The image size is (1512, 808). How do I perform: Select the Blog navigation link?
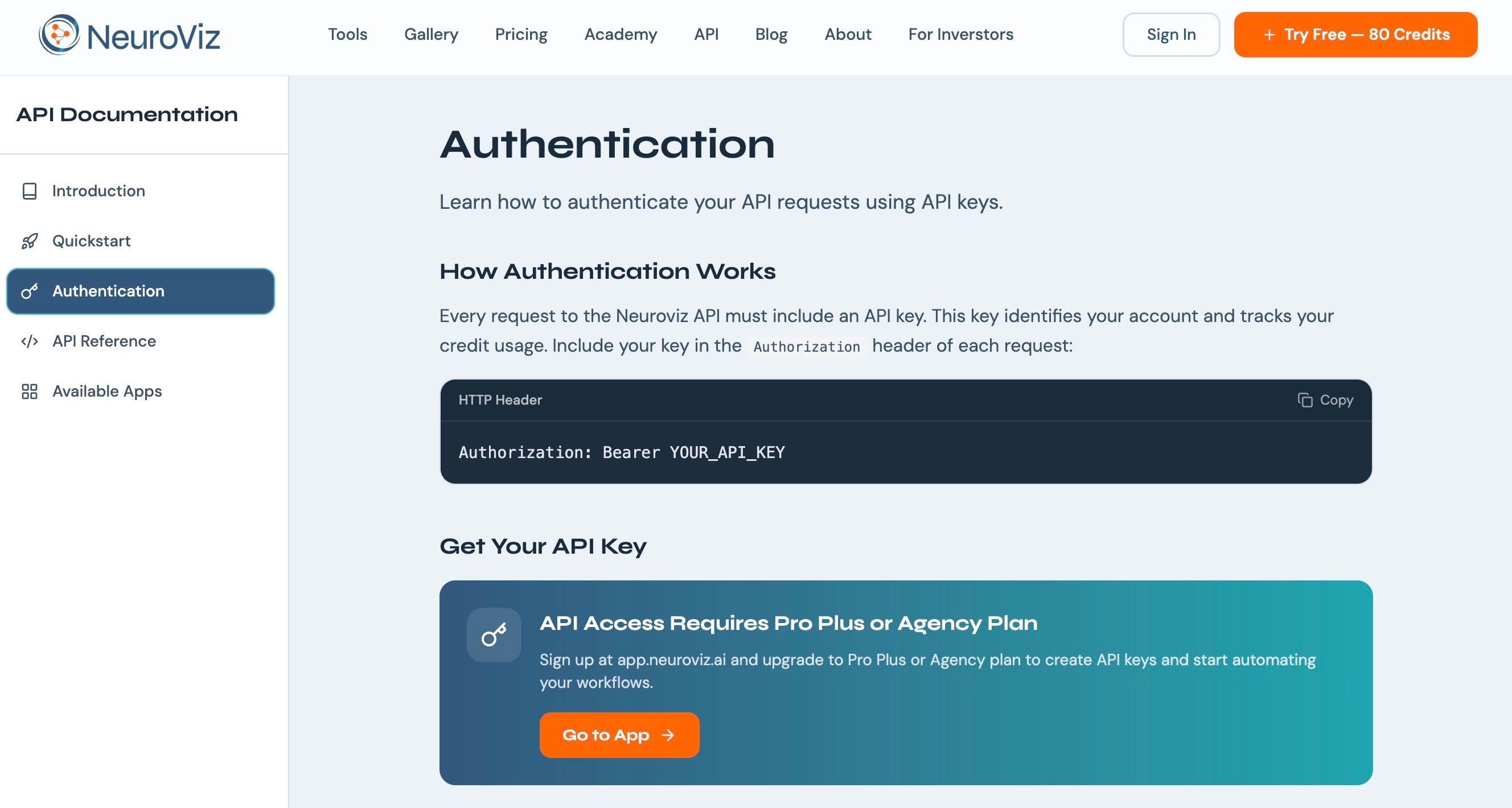pos(771,35)
